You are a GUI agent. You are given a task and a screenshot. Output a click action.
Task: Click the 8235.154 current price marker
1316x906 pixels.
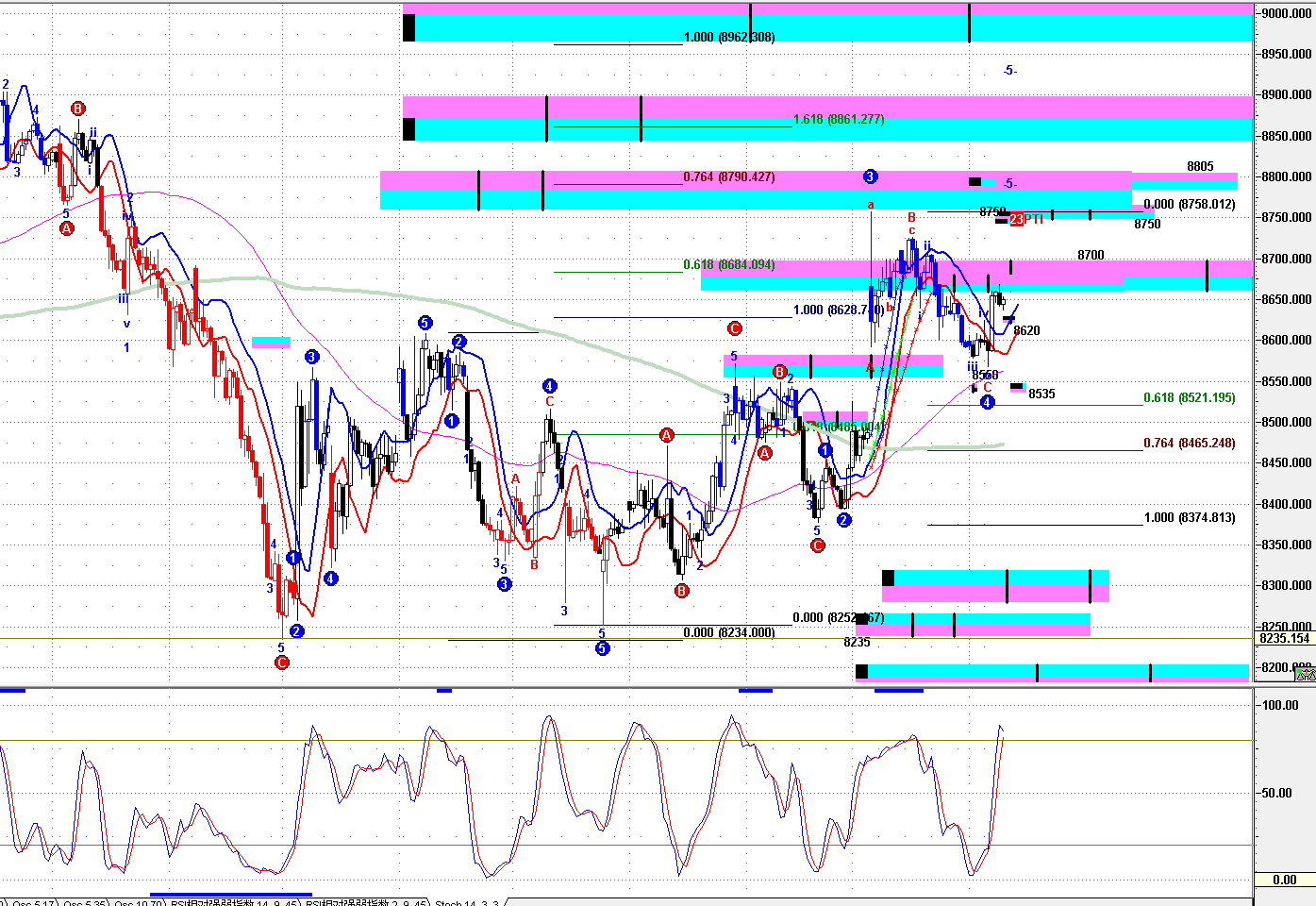tap(1285, 638)
